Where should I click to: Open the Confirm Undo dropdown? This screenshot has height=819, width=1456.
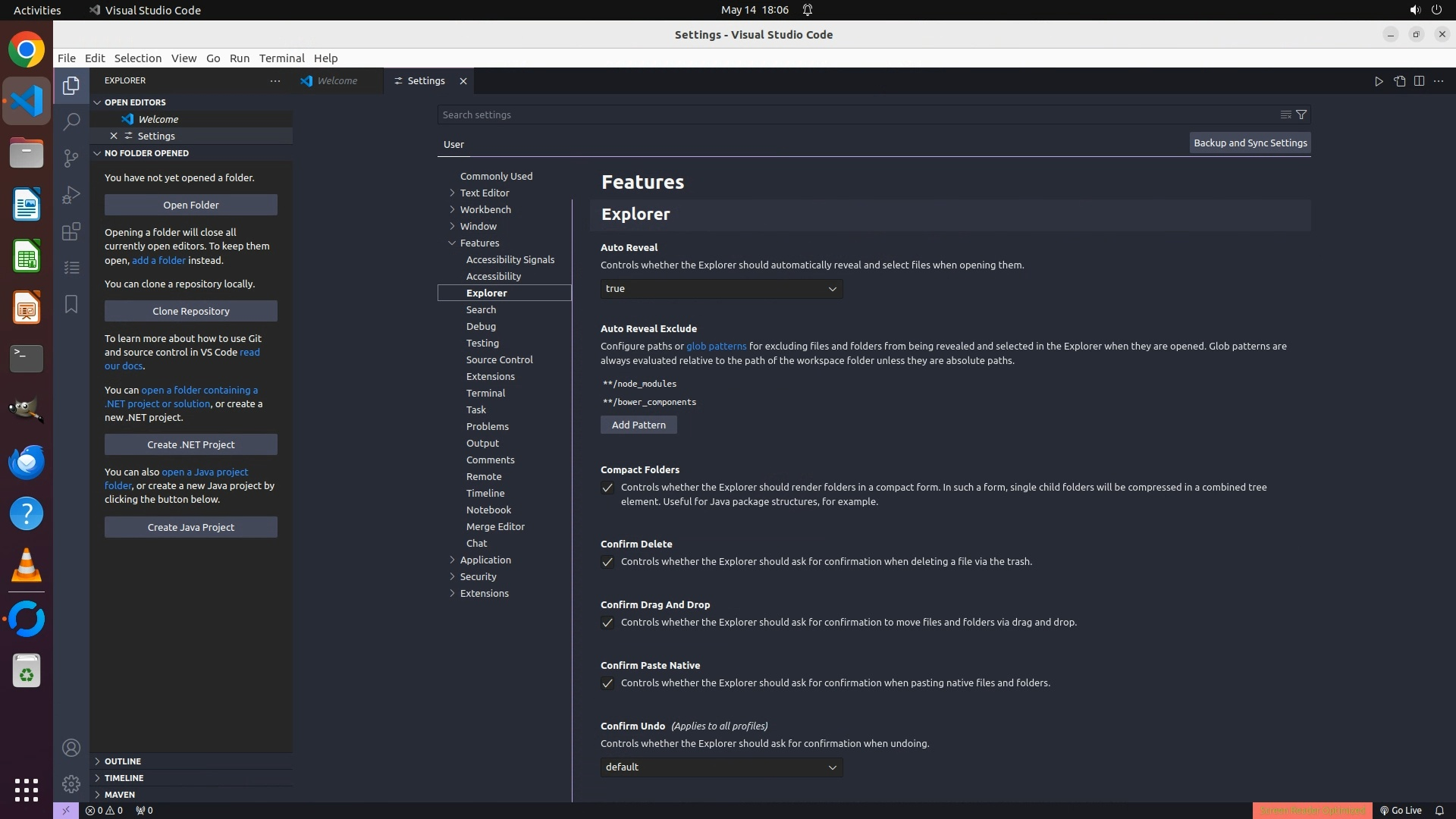point(721,767)
